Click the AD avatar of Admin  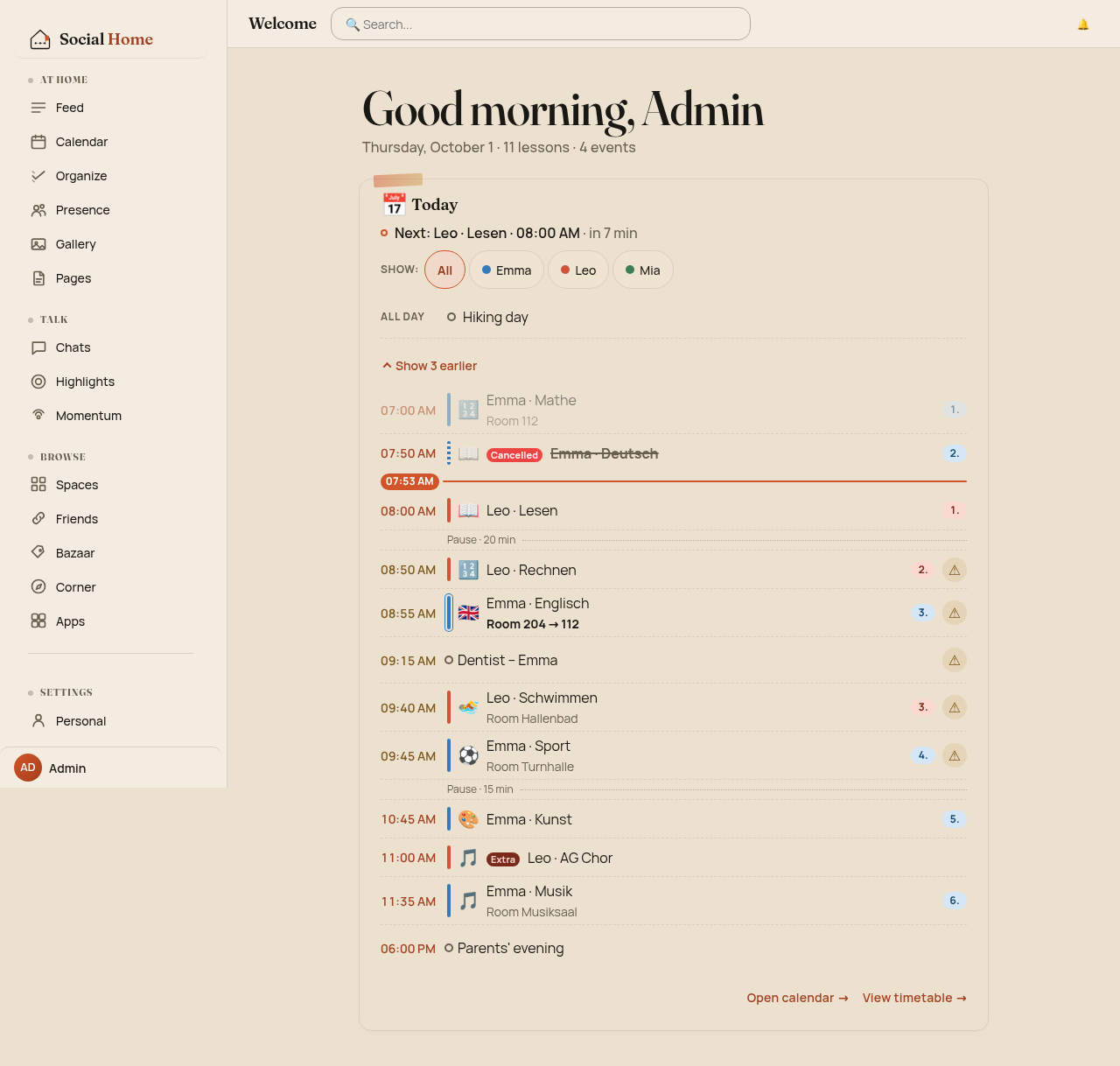pyautogui.click(x=28, y=768)
